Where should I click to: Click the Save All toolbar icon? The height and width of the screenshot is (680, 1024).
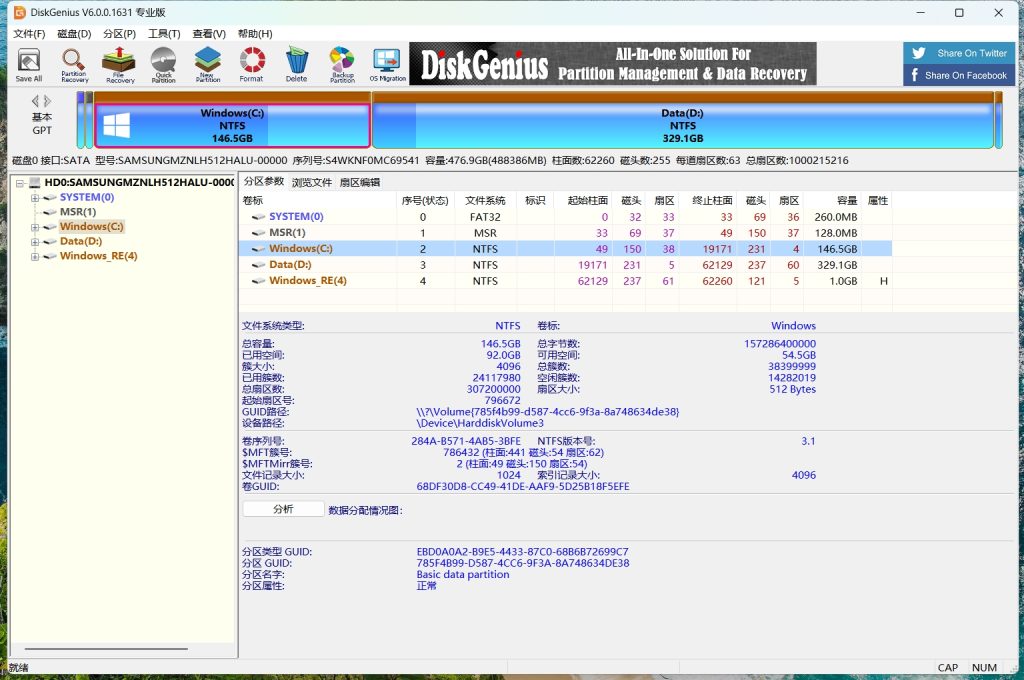28,65
